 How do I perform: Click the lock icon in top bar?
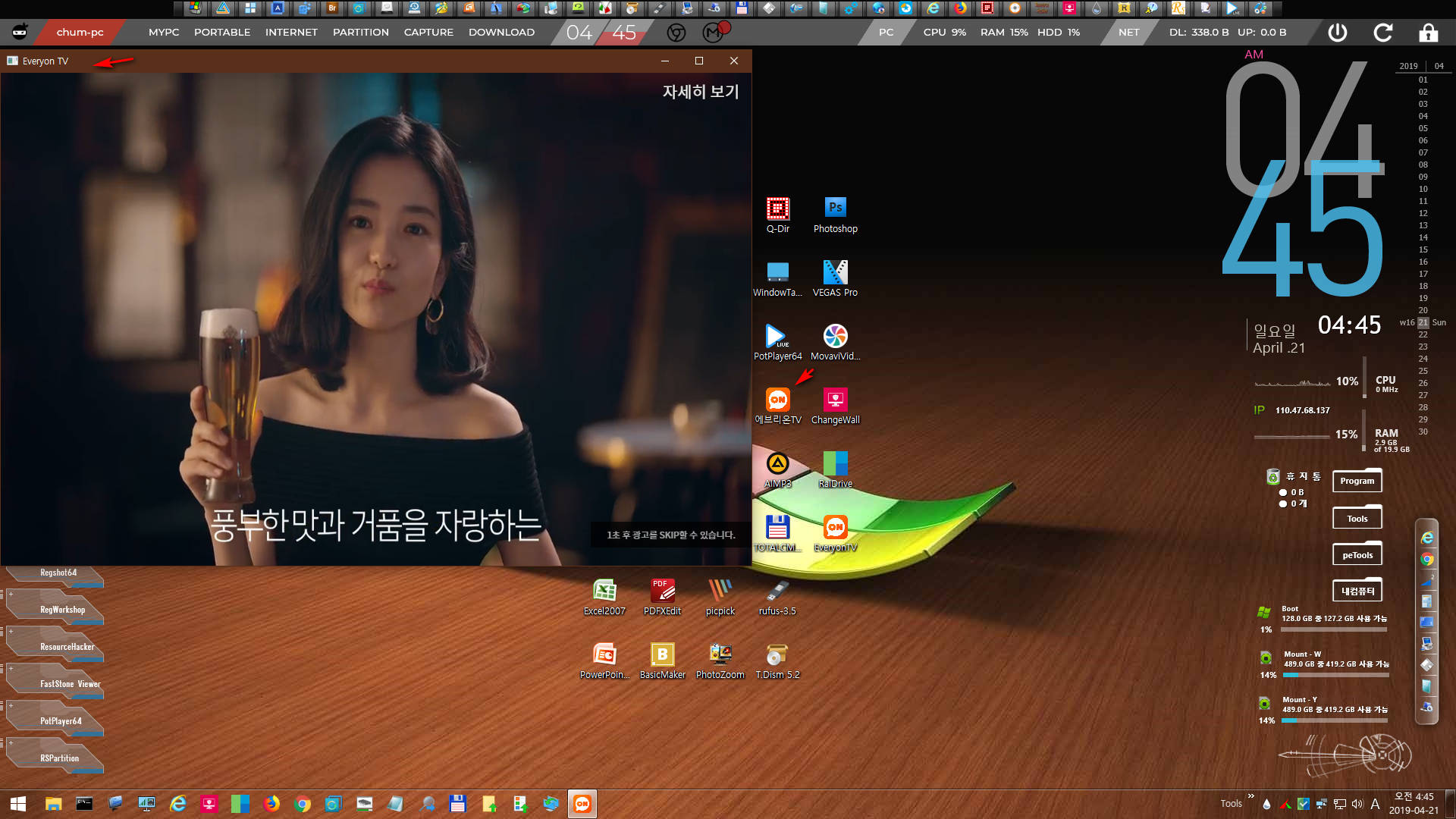(x=1428, y=33)
